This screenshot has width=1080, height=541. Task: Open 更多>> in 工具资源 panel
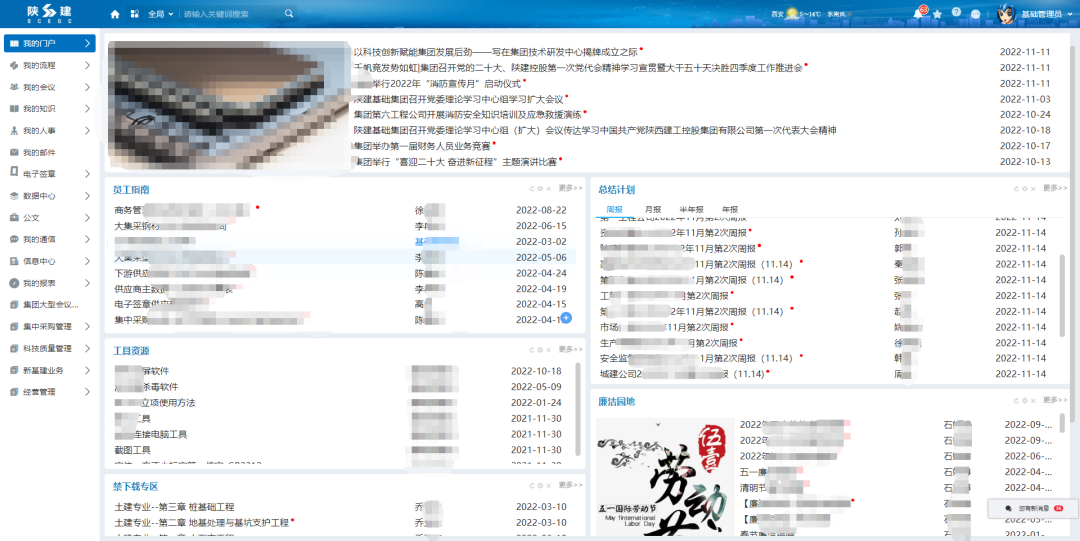570,349
